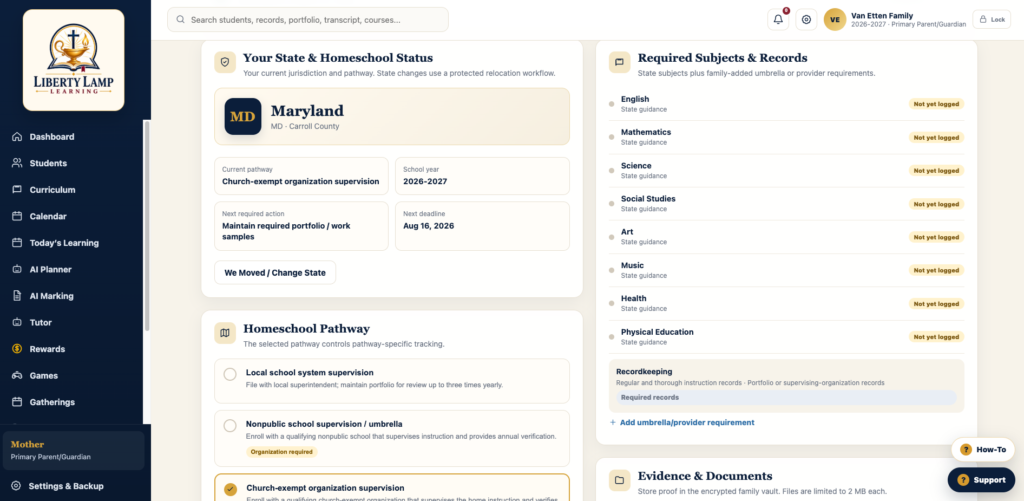
Task: Click the Today's Learning calendar icon
Action: click(17, 243)
